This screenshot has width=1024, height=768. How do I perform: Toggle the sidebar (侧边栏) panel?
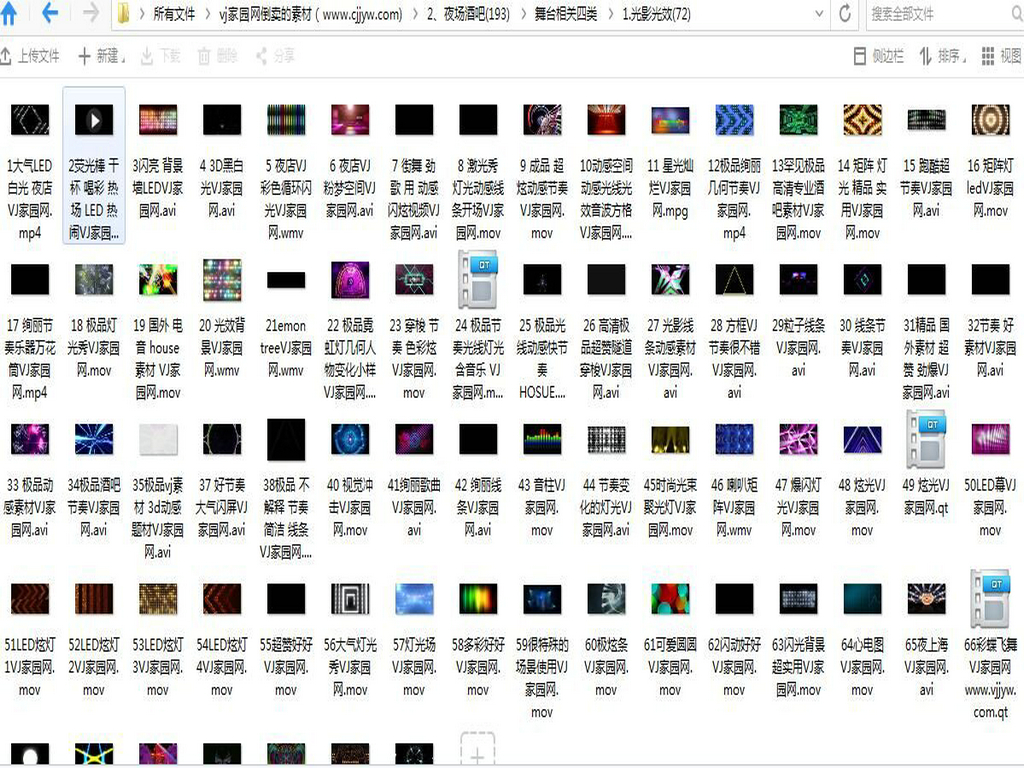pos(879,56)
